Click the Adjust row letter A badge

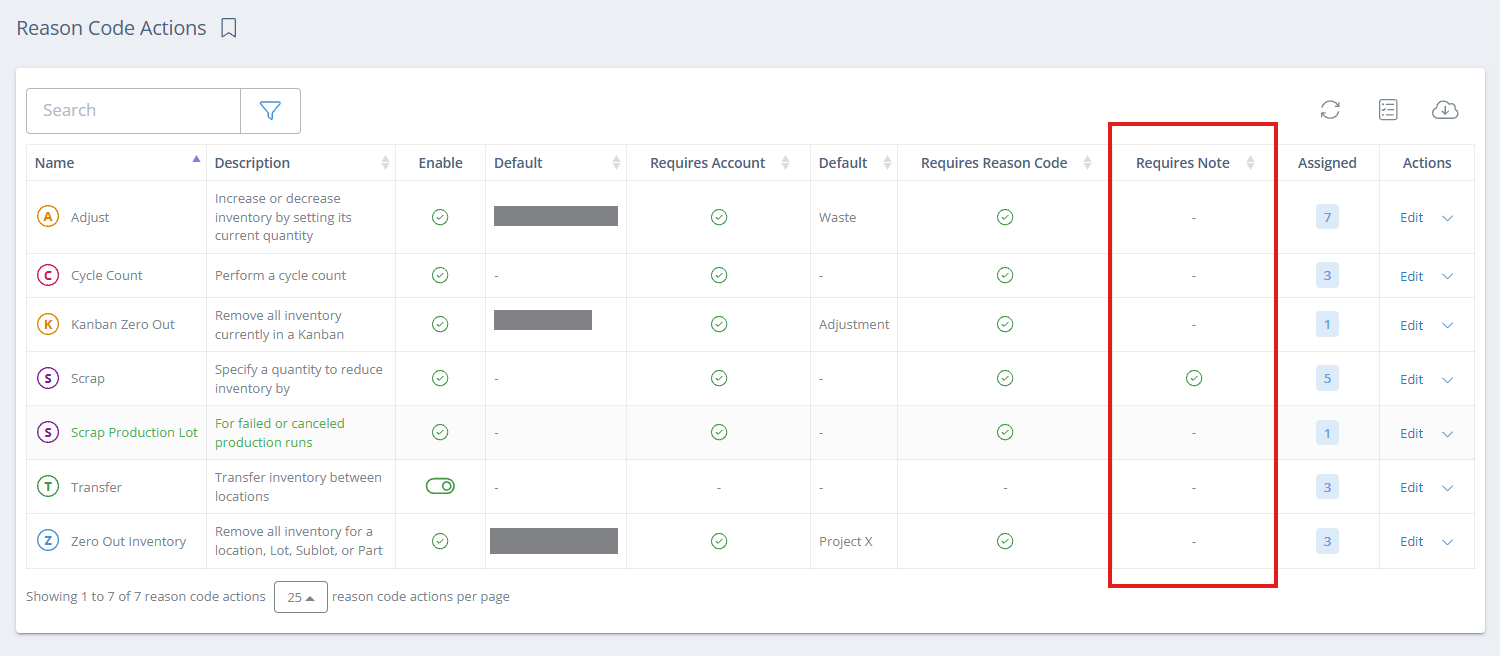pyautogui.click(x=47, y=217)
